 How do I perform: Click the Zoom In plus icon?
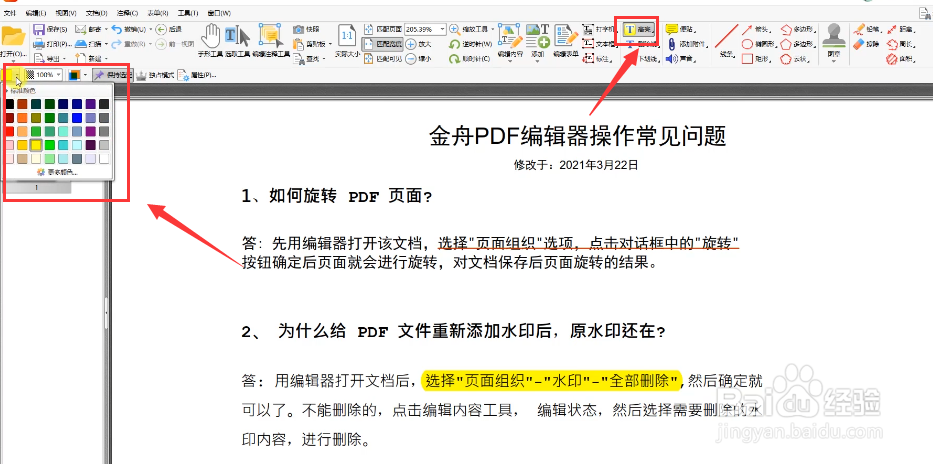pyautogui.click(x=411, y=44)
